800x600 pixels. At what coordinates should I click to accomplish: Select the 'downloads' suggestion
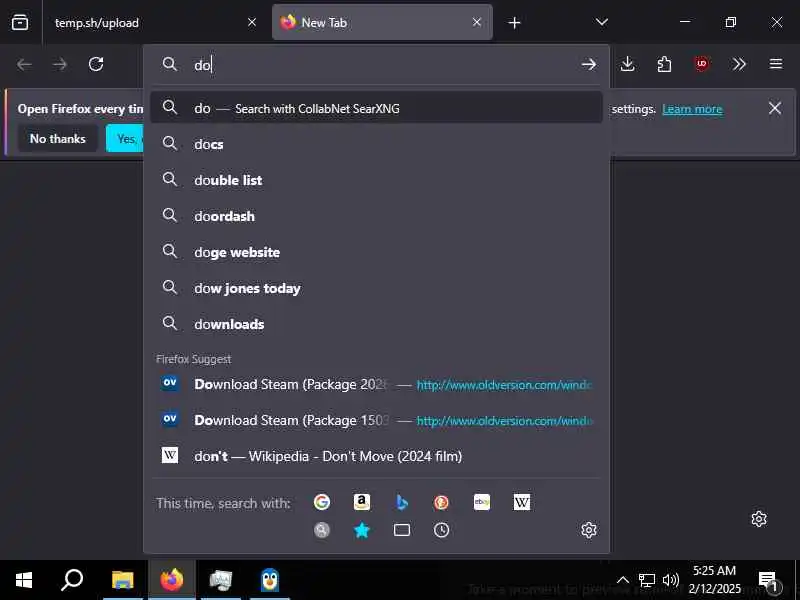(377, 324)
